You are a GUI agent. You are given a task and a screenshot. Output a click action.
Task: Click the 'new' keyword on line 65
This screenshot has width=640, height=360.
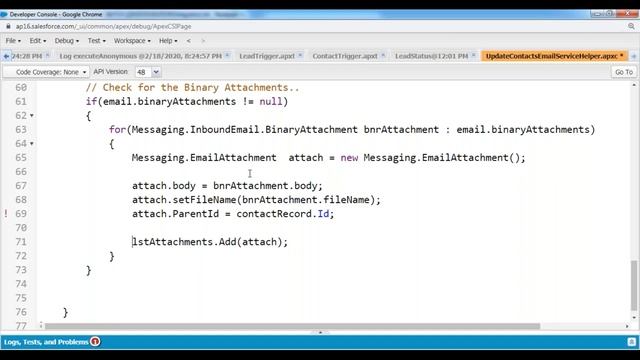pyautogui.click(x=349, y=158)
